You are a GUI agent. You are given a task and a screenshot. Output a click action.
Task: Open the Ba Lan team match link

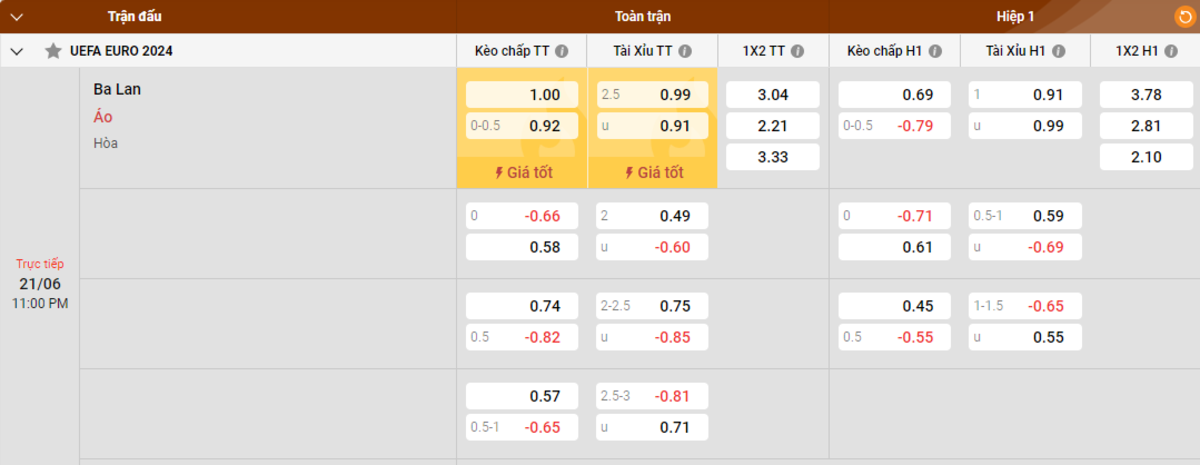(x=117, y=89)
